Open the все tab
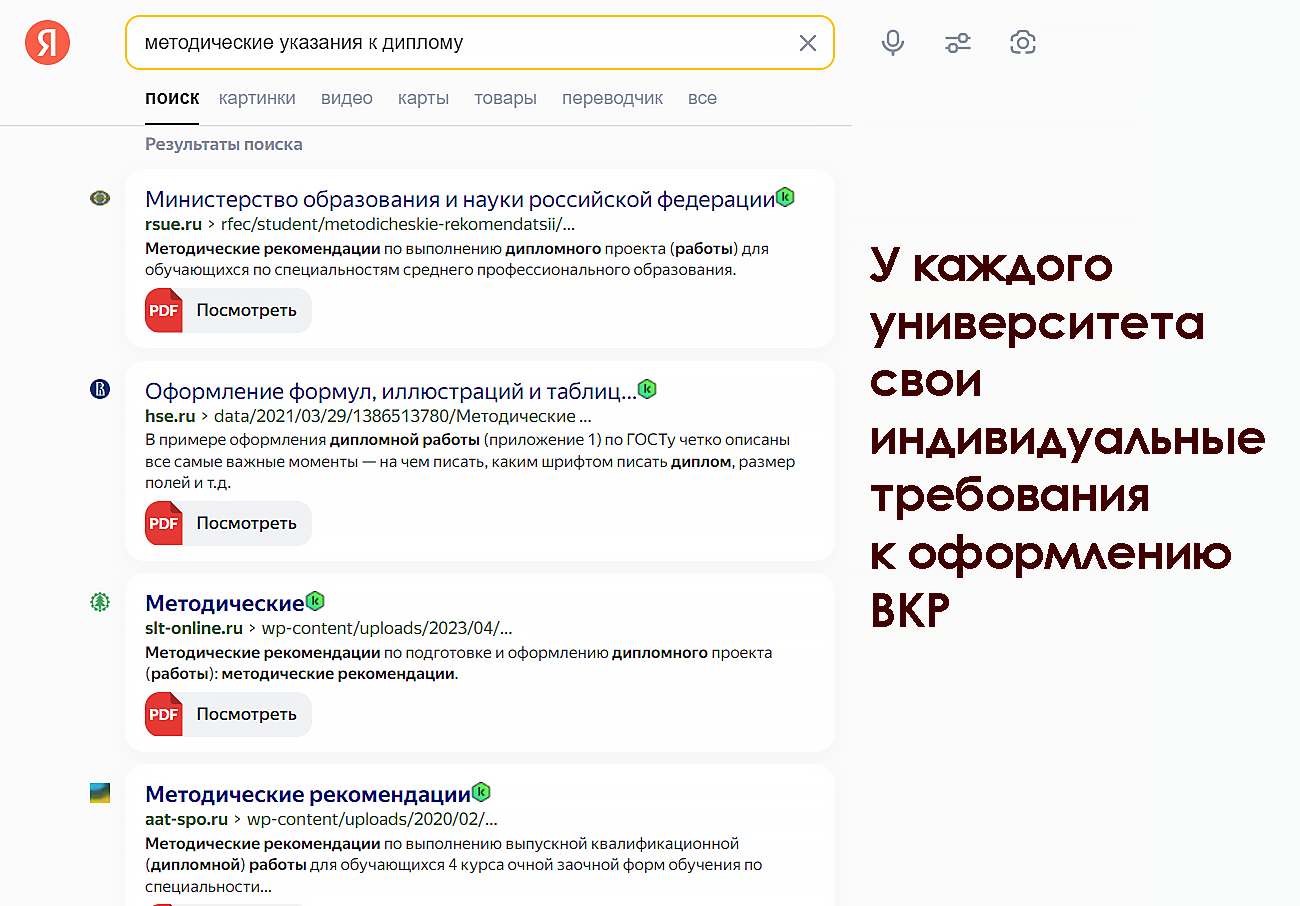 702,98
